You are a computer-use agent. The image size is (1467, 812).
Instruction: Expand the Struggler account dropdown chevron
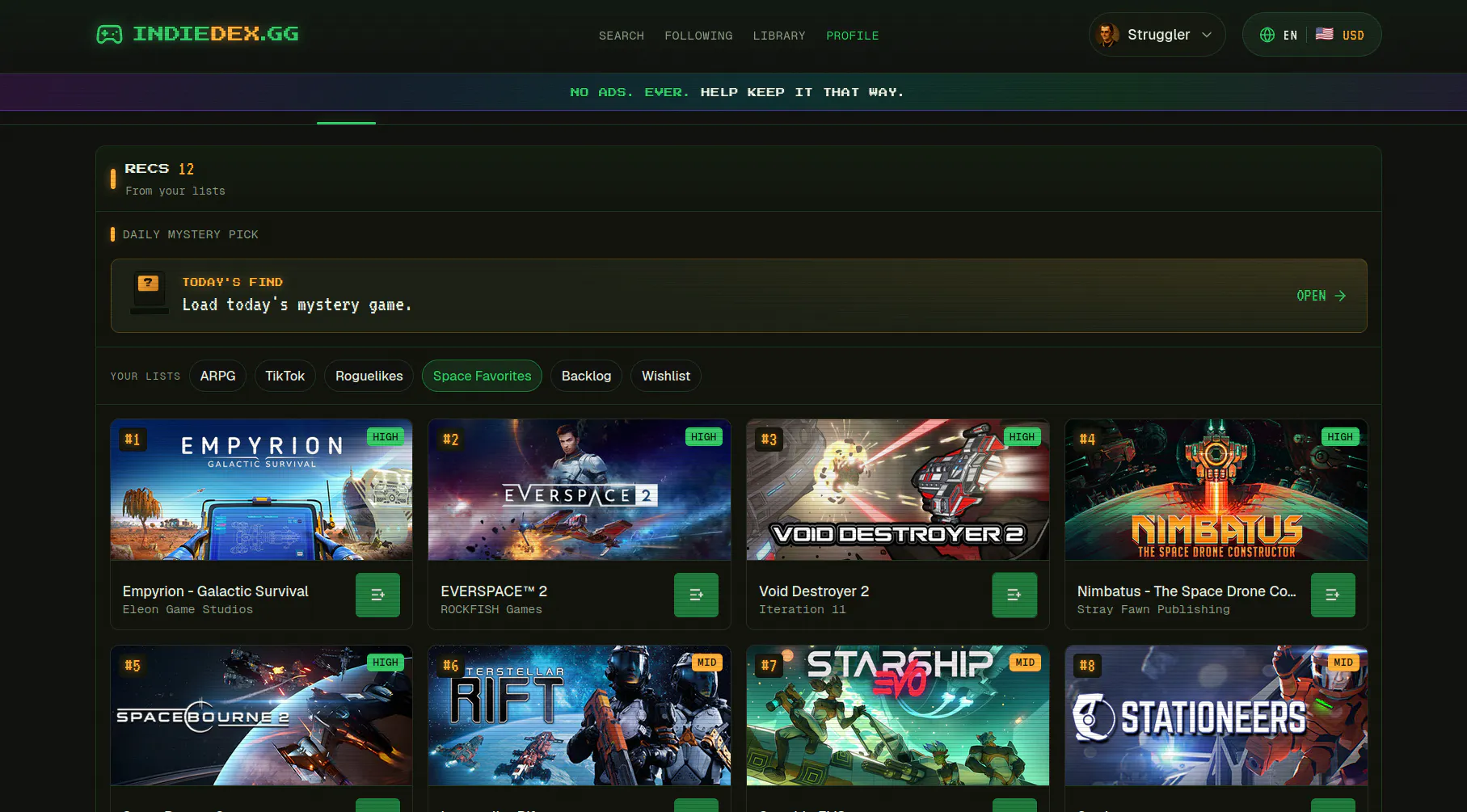[x=1207, y=35]
